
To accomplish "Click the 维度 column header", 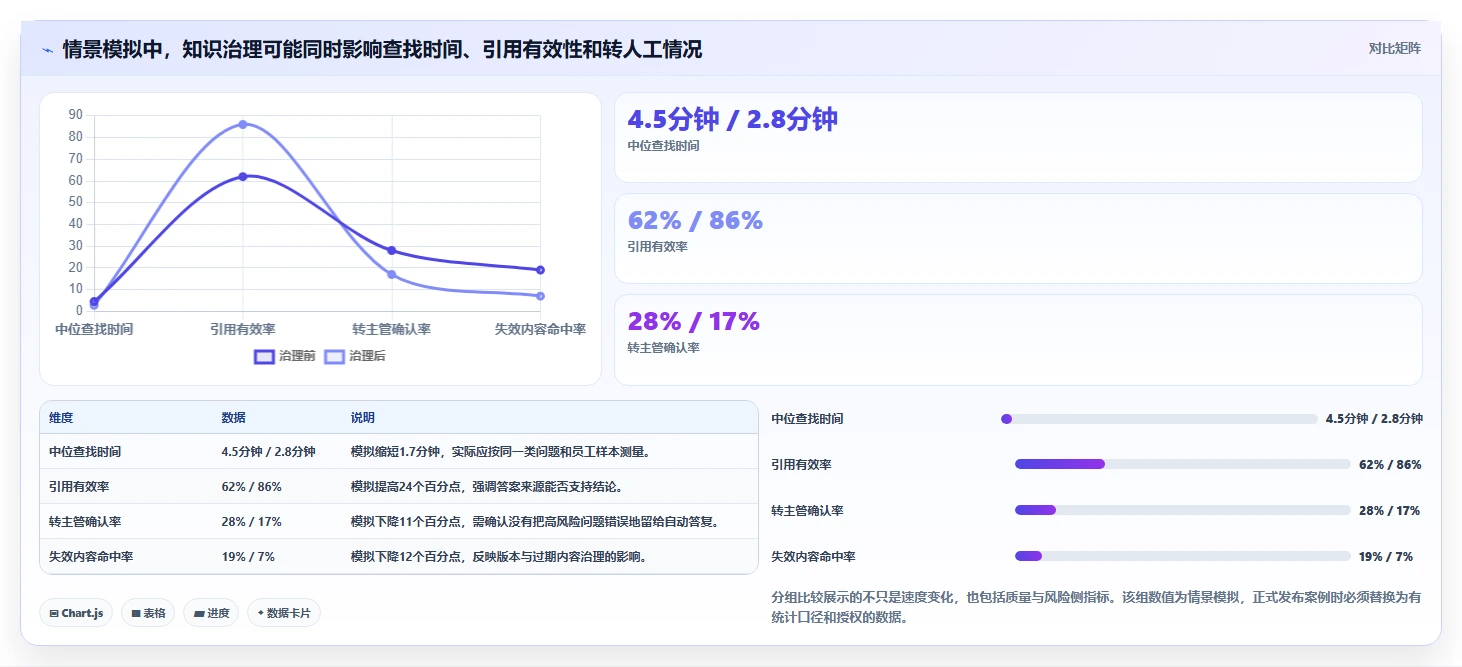I will [61, 418].
